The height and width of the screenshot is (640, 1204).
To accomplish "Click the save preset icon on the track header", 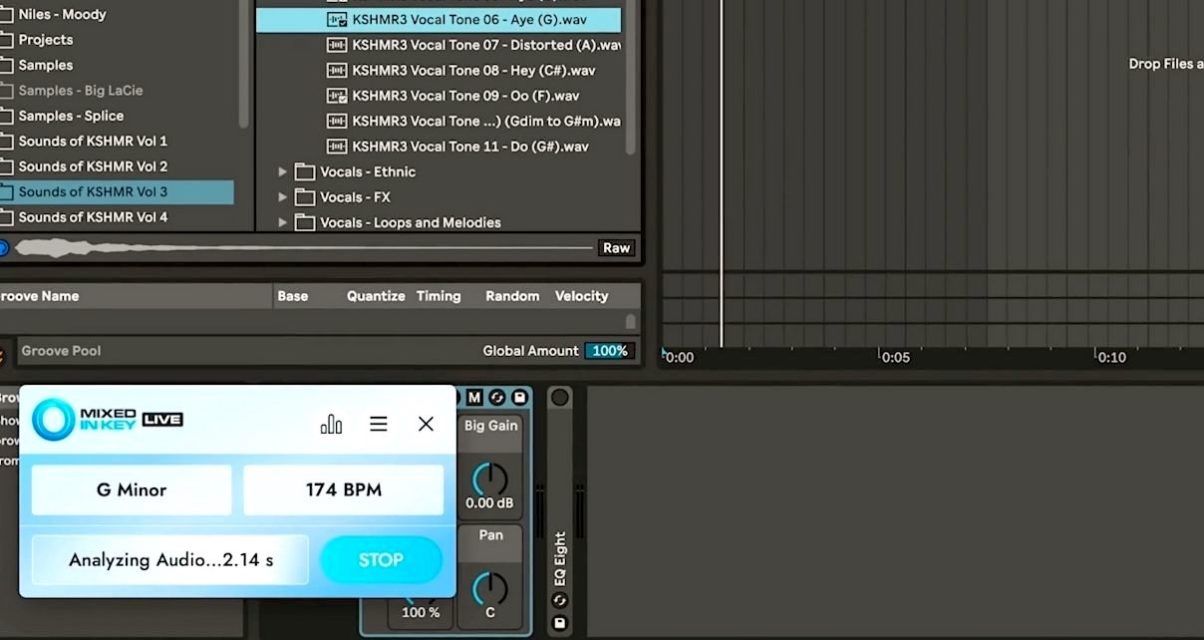I will tap(520, 397).
